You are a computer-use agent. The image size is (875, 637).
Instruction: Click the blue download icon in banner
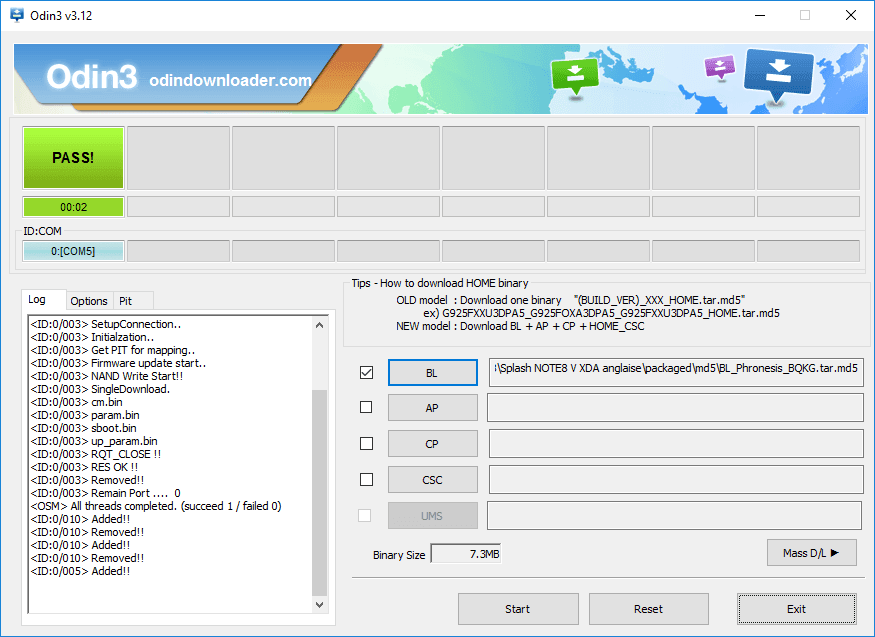(778, 75)
